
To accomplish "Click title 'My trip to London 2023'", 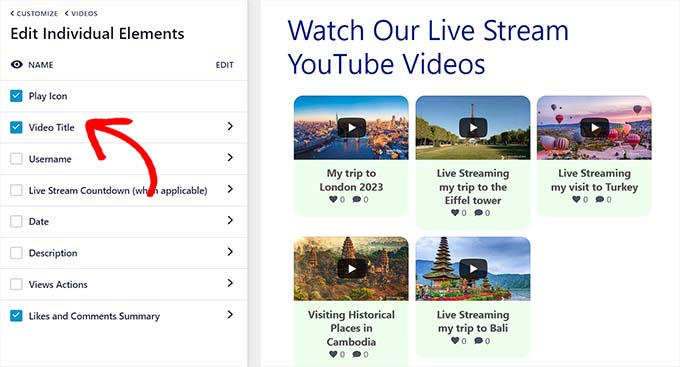I will [x=351, y=180].
